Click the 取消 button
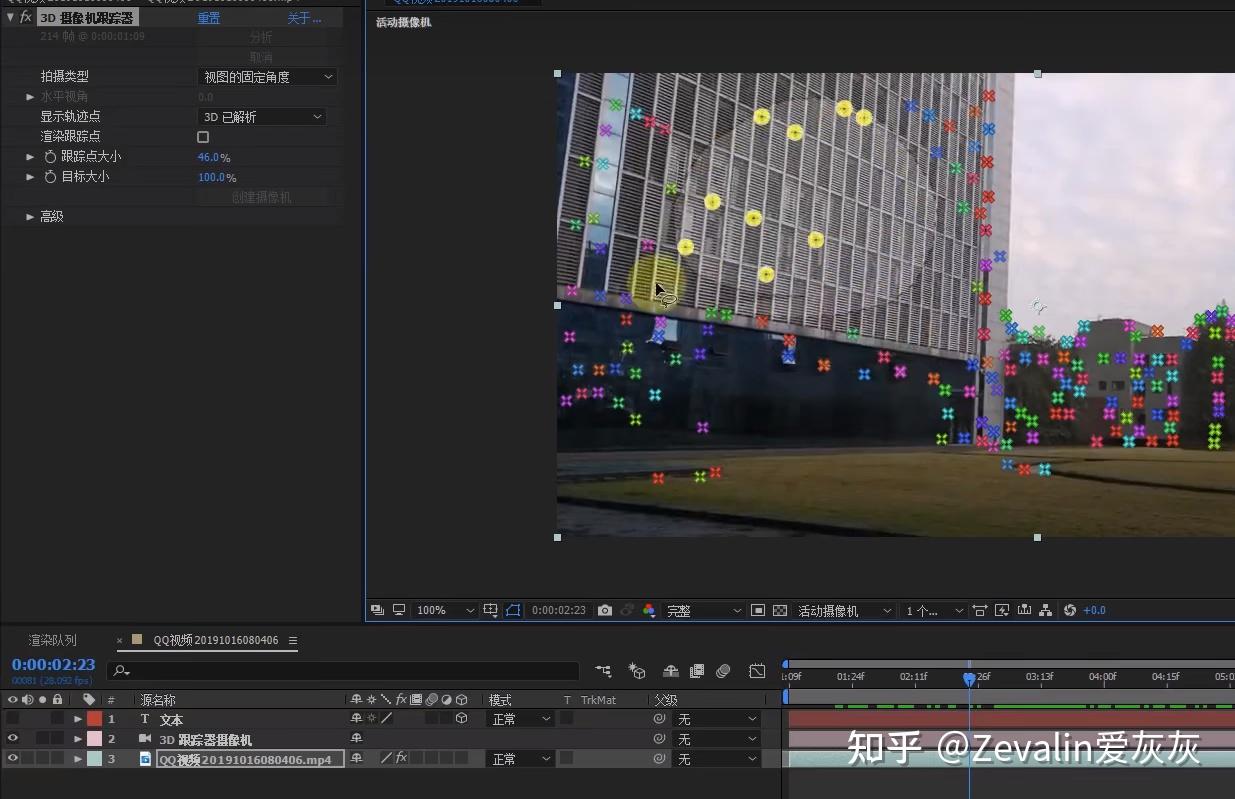This screenshot has width=1235, height=799. [261, 57]
